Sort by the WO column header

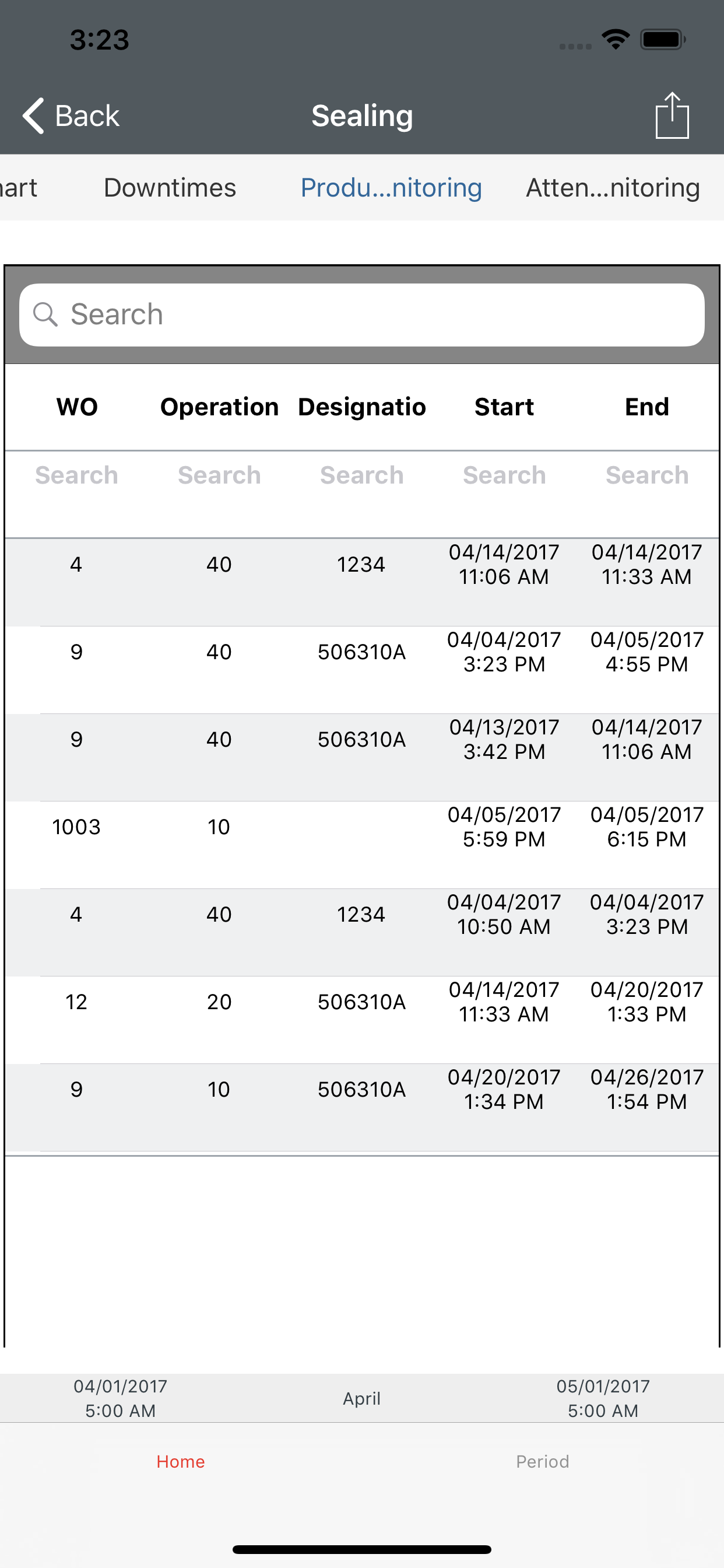(x=77, y=407)
